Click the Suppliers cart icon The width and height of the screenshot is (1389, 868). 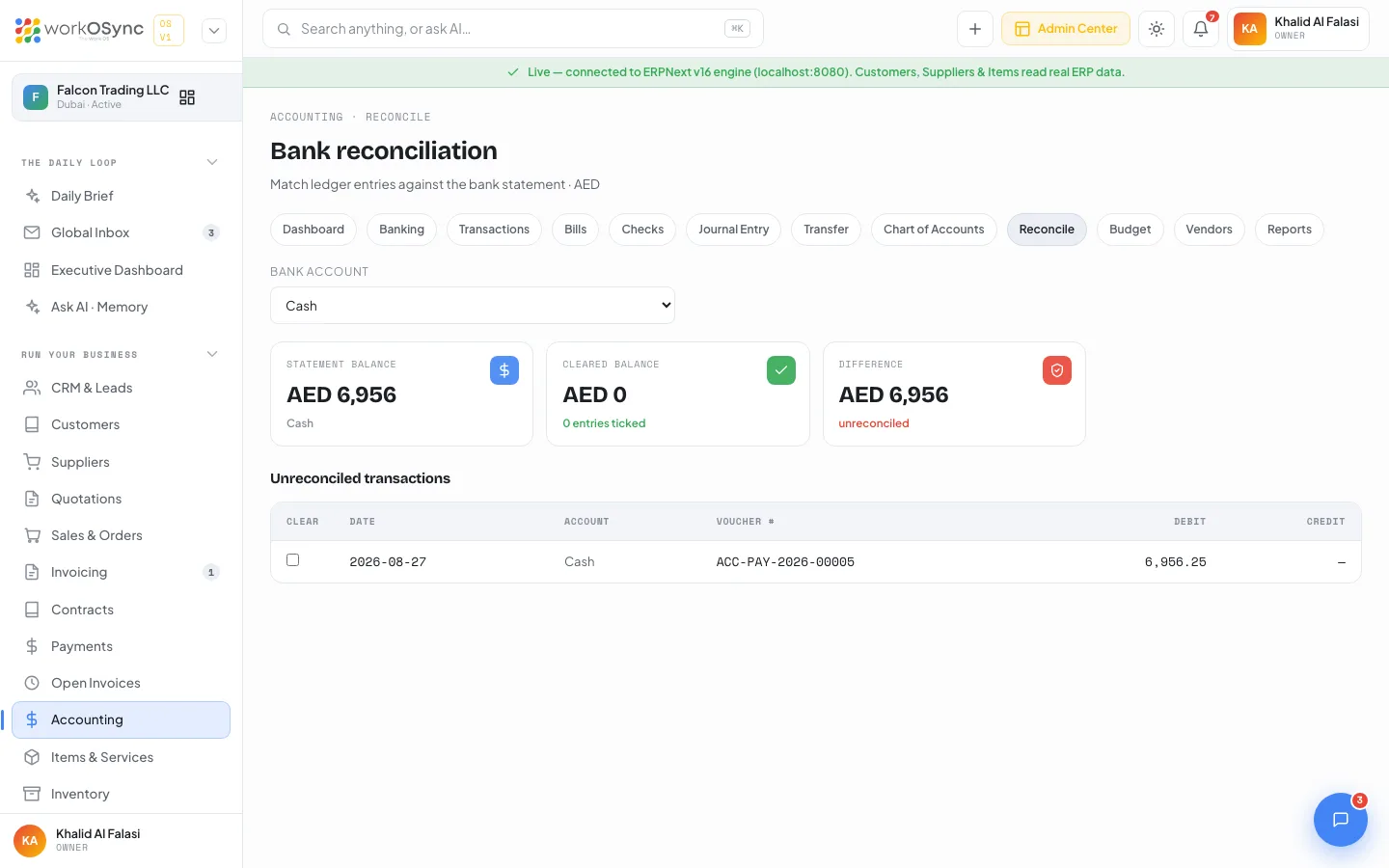point(32,462)
